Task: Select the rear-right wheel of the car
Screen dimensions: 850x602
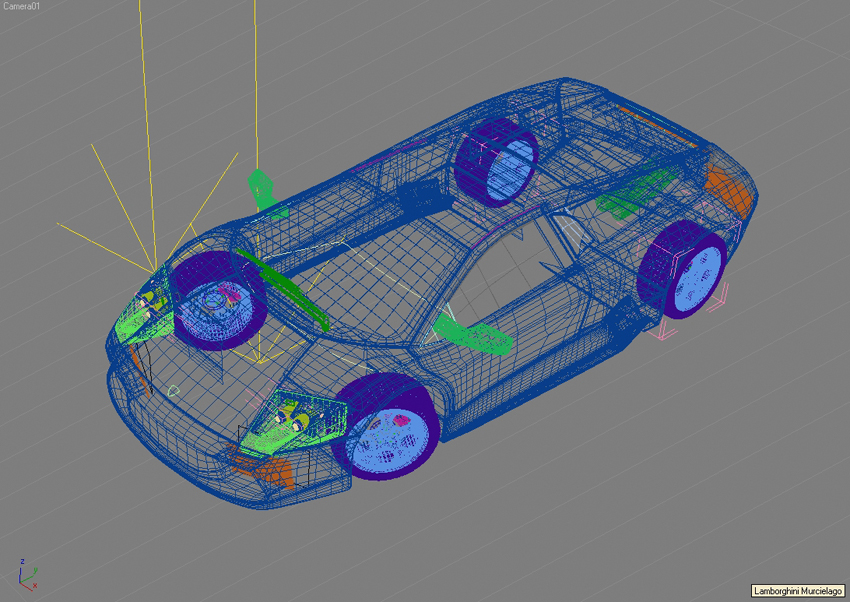Action: pyautogui.click(x=684, y=270)
